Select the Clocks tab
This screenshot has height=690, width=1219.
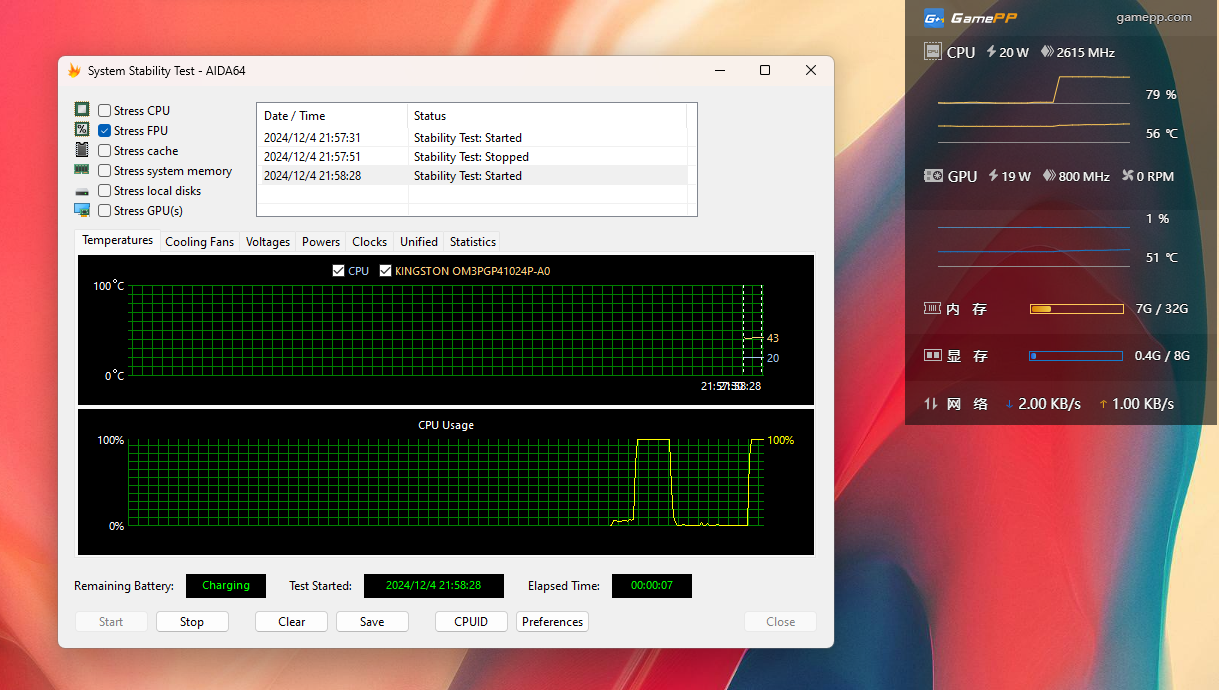369,242
